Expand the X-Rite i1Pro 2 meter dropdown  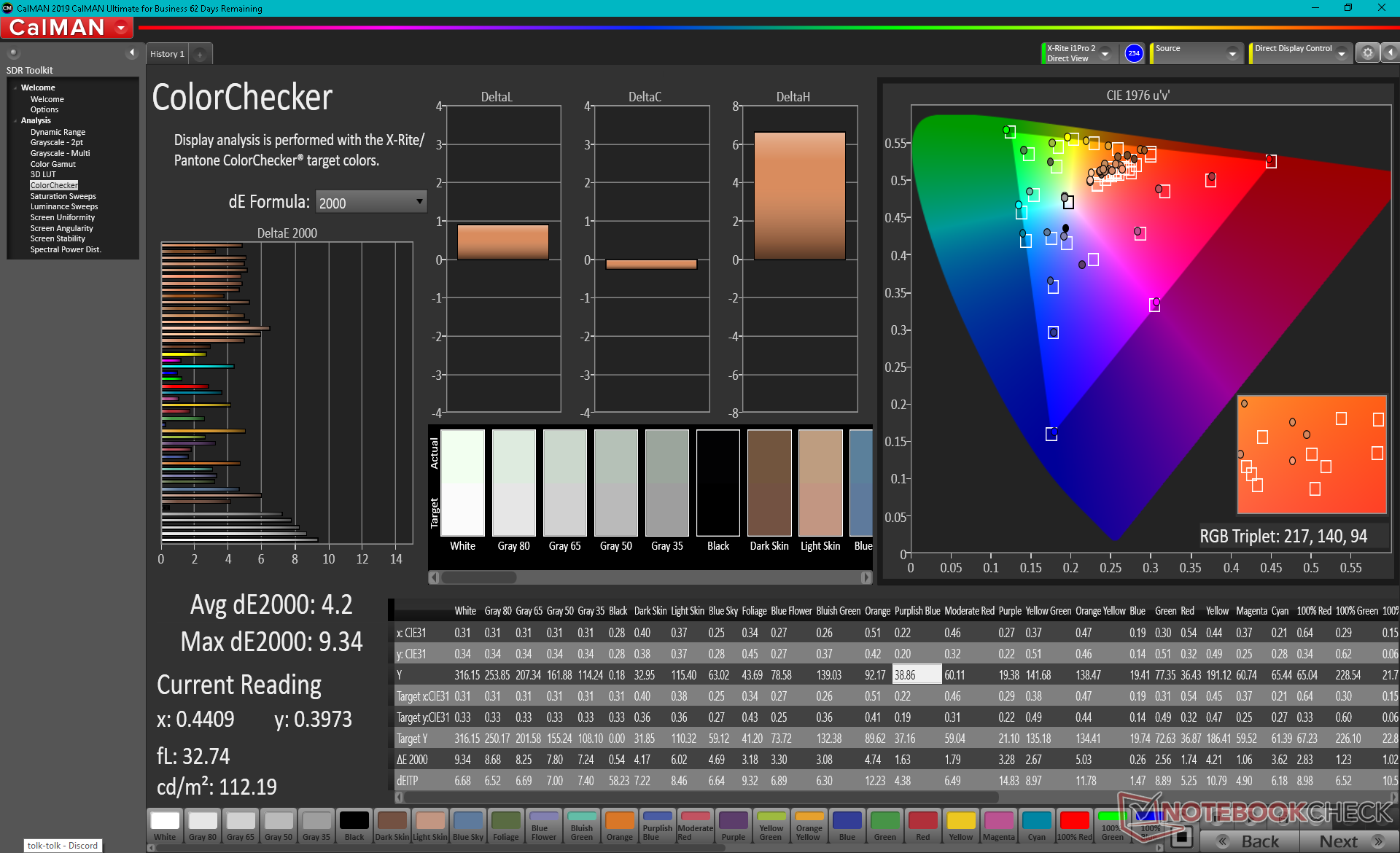point(1105,54)
